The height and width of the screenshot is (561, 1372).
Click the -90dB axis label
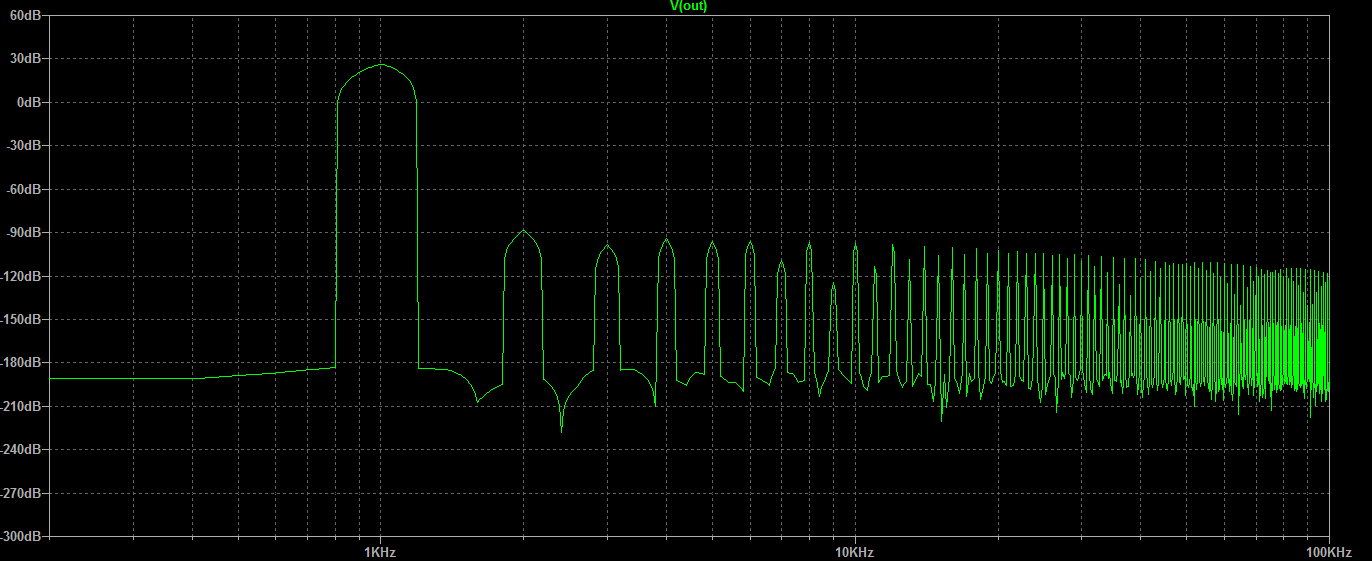(23, 233)
